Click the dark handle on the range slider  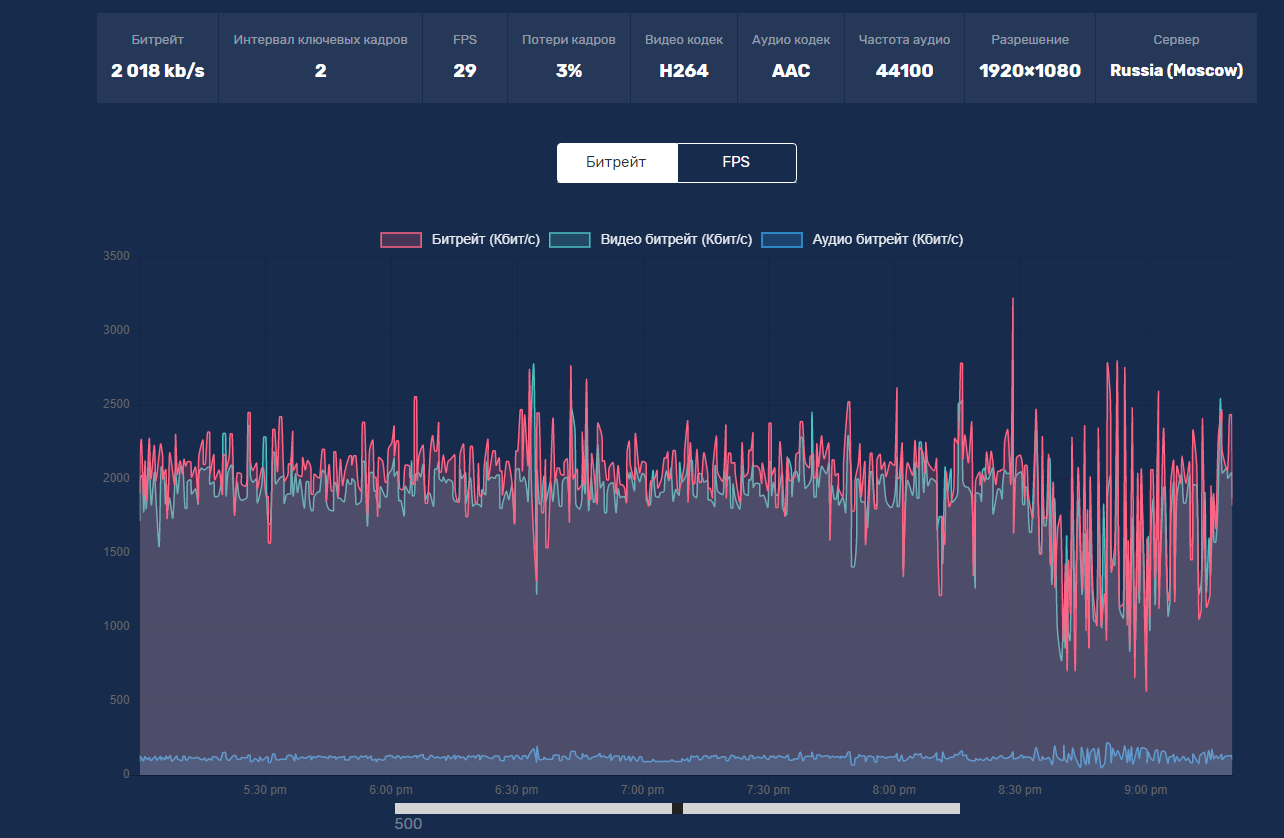(677, 808)
